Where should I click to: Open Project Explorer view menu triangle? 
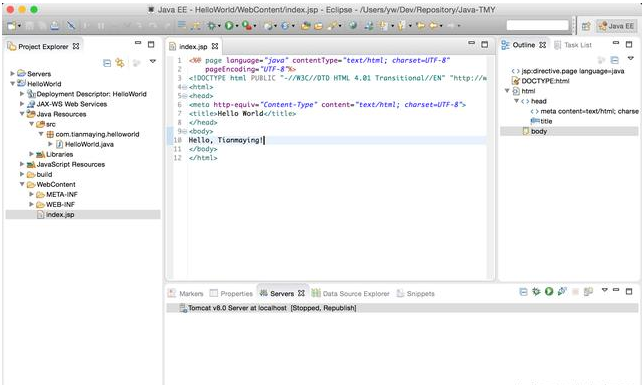153,61
